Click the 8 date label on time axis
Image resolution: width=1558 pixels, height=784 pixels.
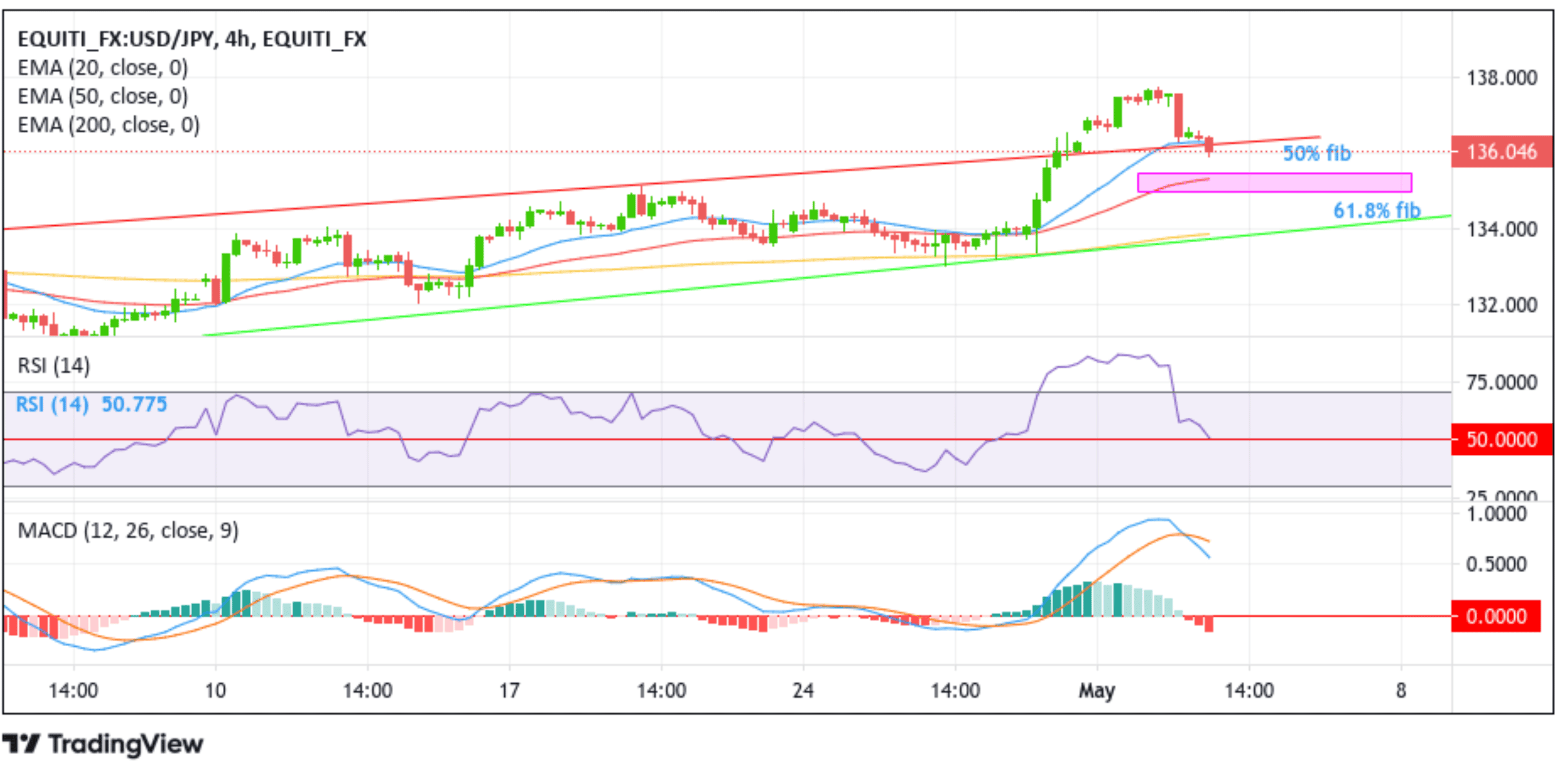(x=1401, y=690)
